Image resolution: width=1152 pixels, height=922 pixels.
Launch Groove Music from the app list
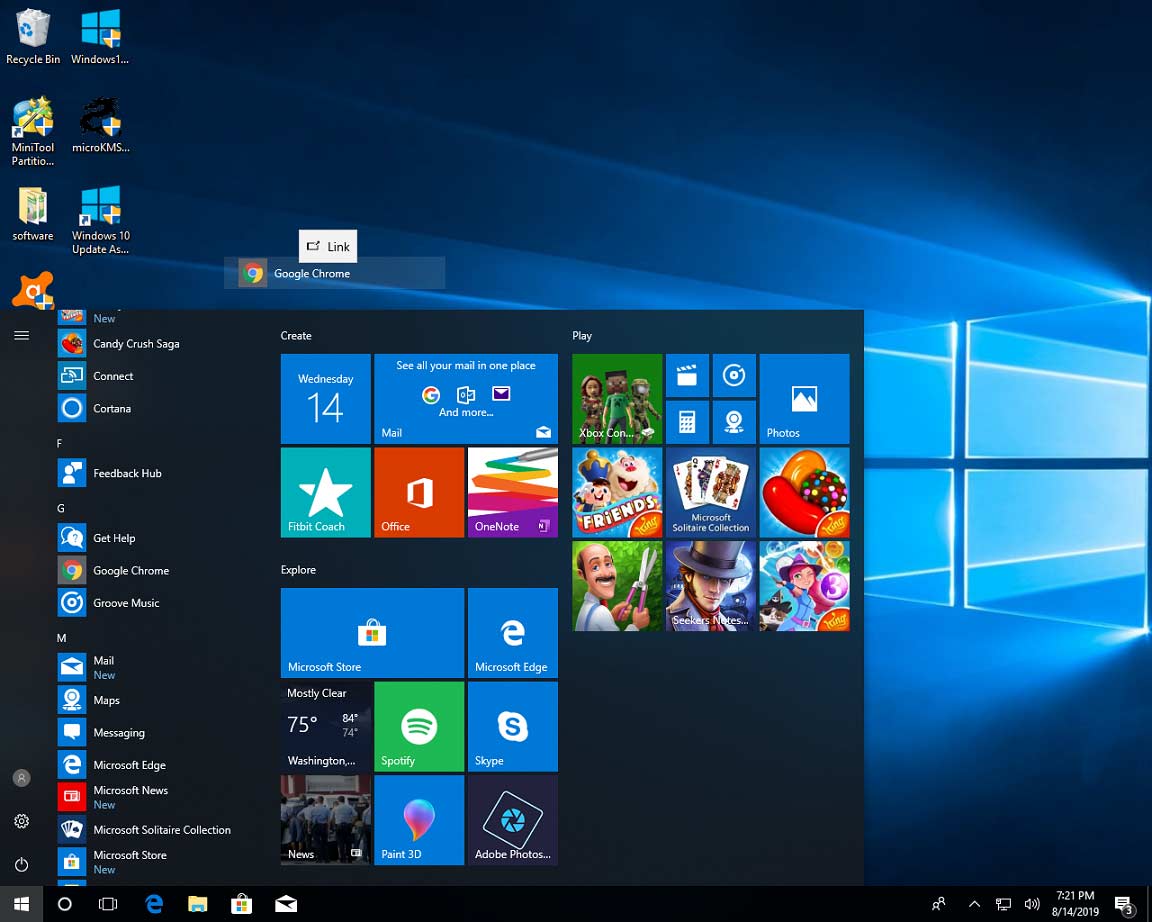tap(158, 602)
